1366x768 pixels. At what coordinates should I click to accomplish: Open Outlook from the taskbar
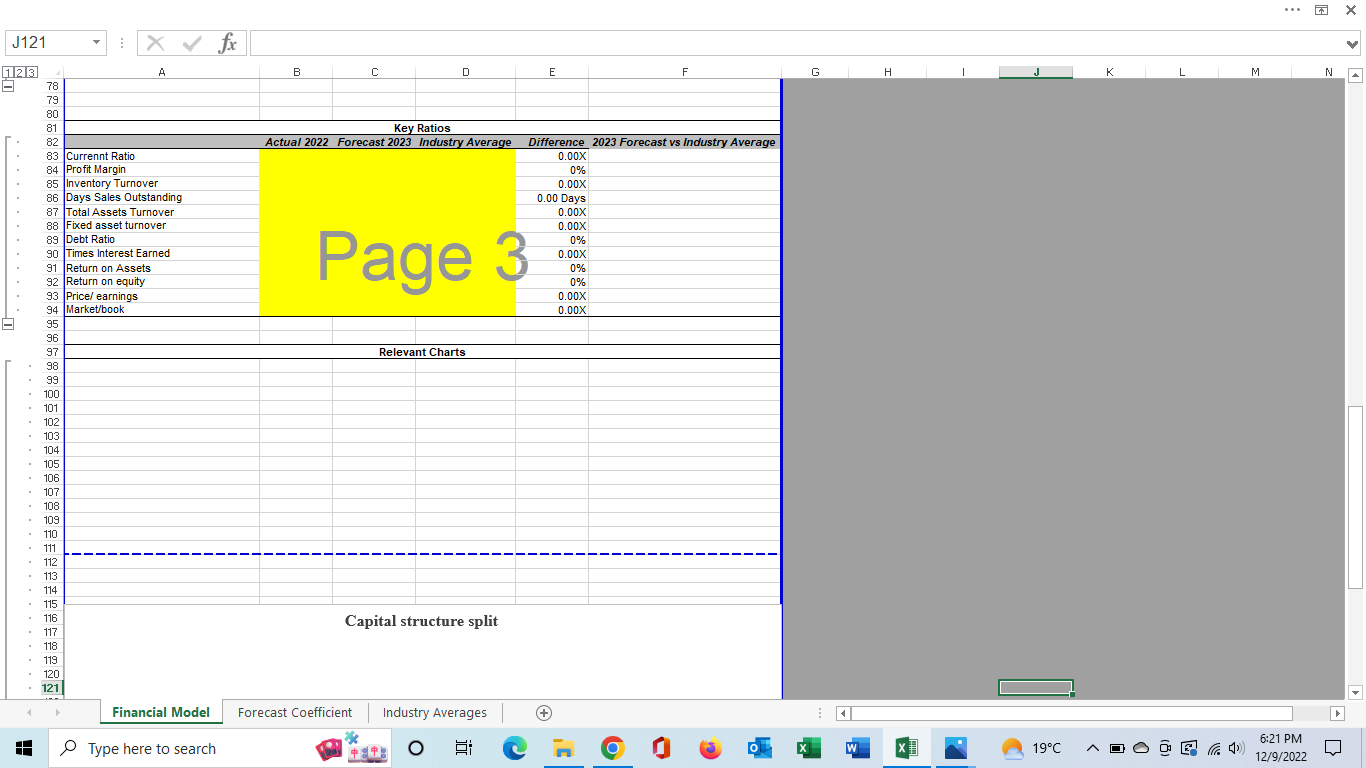point(759,747)
